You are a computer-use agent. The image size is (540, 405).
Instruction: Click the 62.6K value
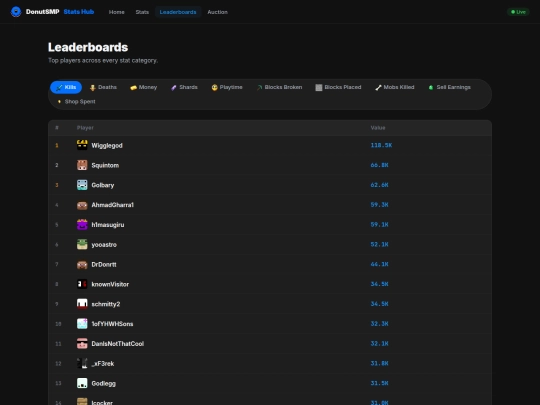click(379, 185)
